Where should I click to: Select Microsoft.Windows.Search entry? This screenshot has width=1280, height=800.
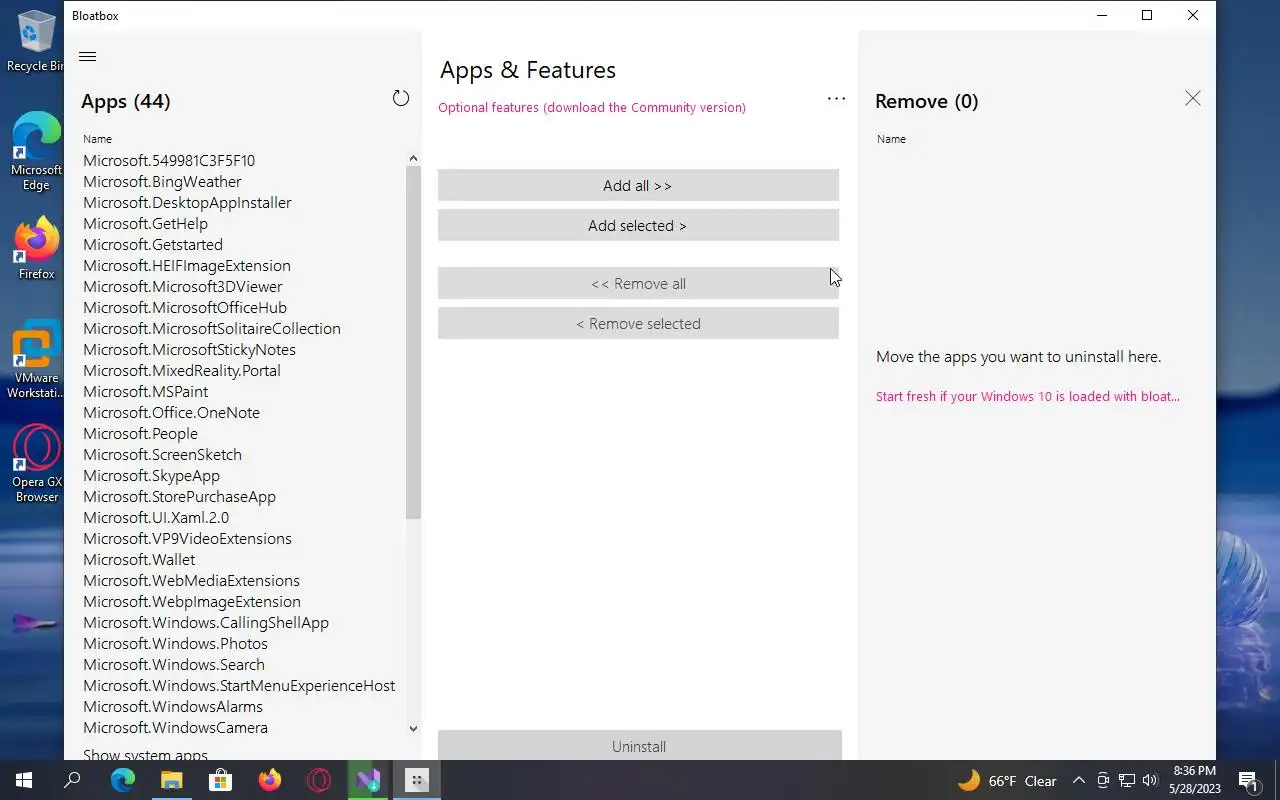[174, 664]
